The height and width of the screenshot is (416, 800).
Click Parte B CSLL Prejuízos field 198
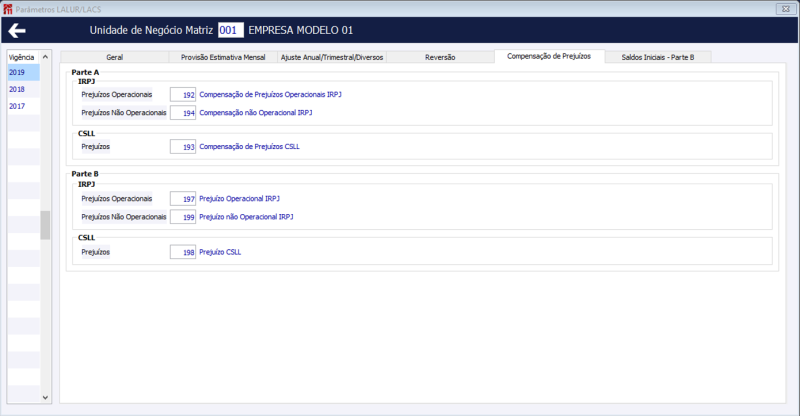(x=183, y=252)
